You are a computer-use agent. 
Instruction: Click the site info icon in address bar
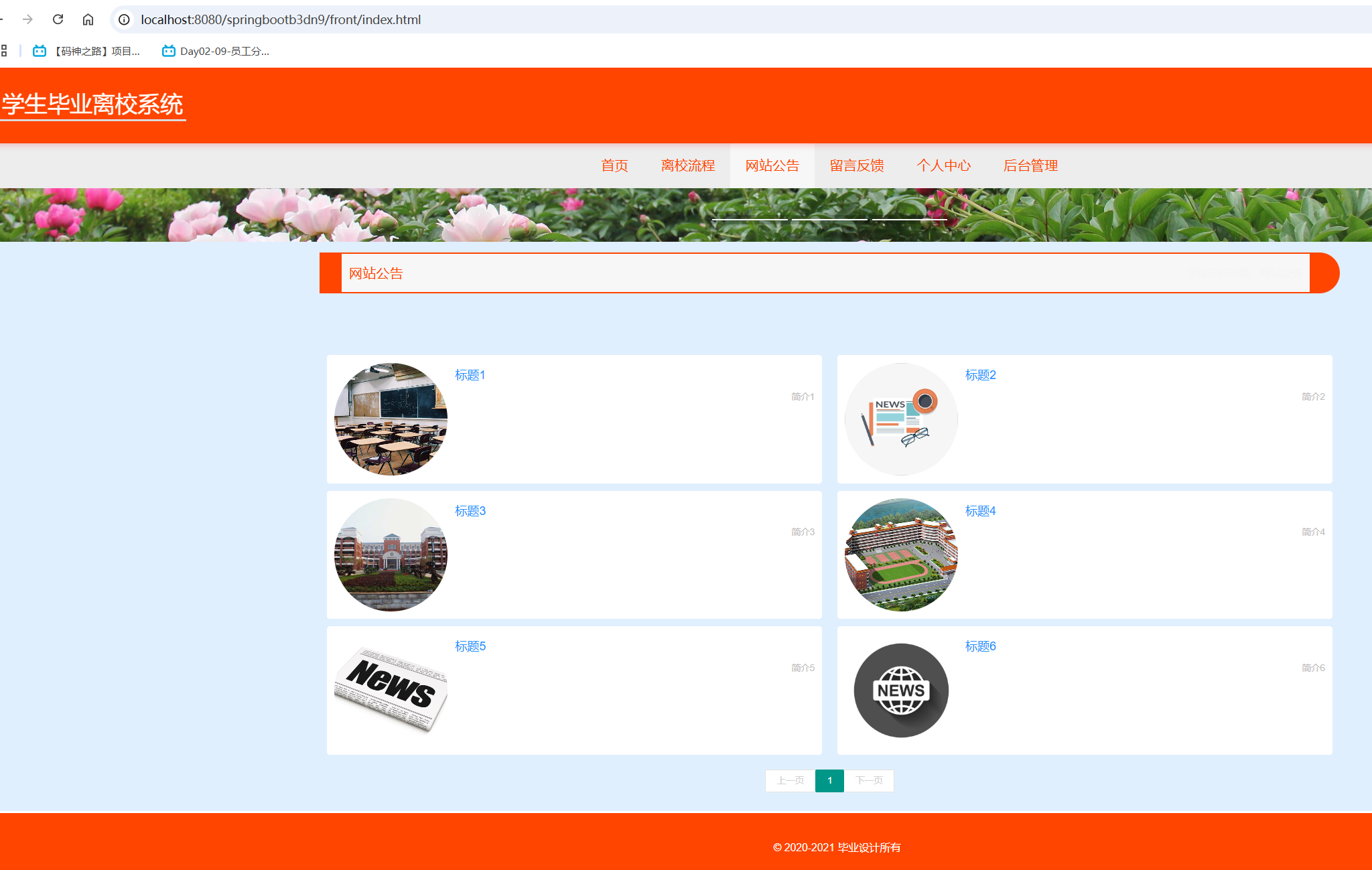tap(124, 19)
